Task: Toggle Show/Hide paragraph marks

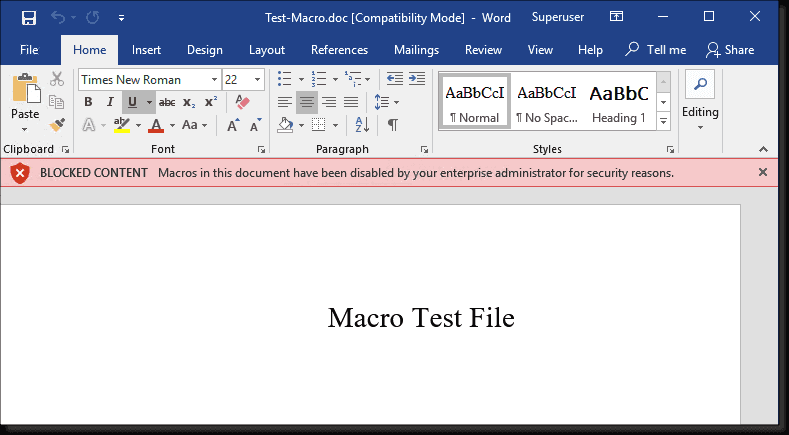Action: point(392,125)
